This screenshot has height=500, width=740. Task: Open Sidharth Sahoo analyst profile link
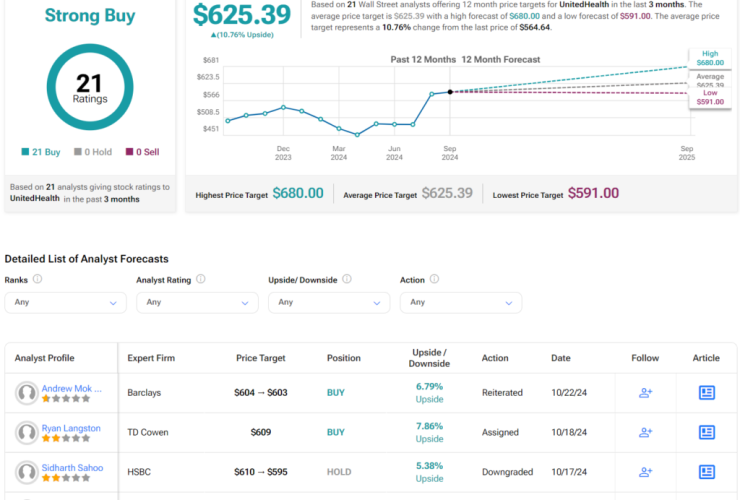(x=72, y=467)
